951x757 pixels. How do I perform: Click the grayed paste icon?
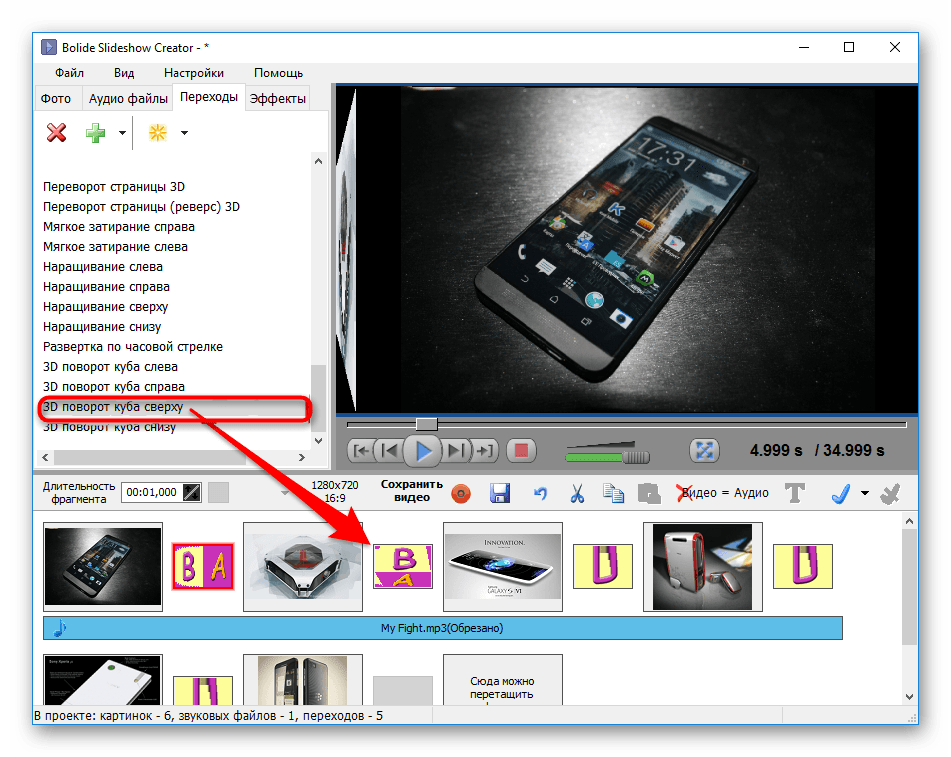pyautogui.click(x=649, y=494)
